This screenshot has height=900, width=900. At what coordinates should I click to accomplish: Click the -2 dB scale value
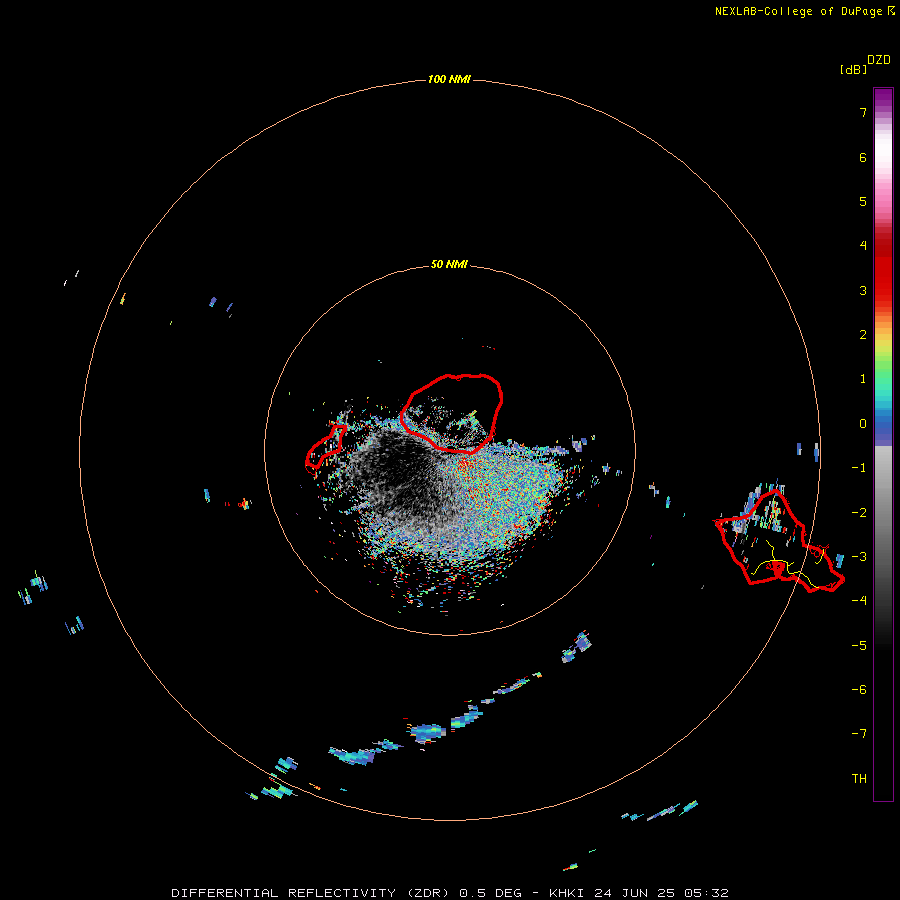click(x=859, y=513)
